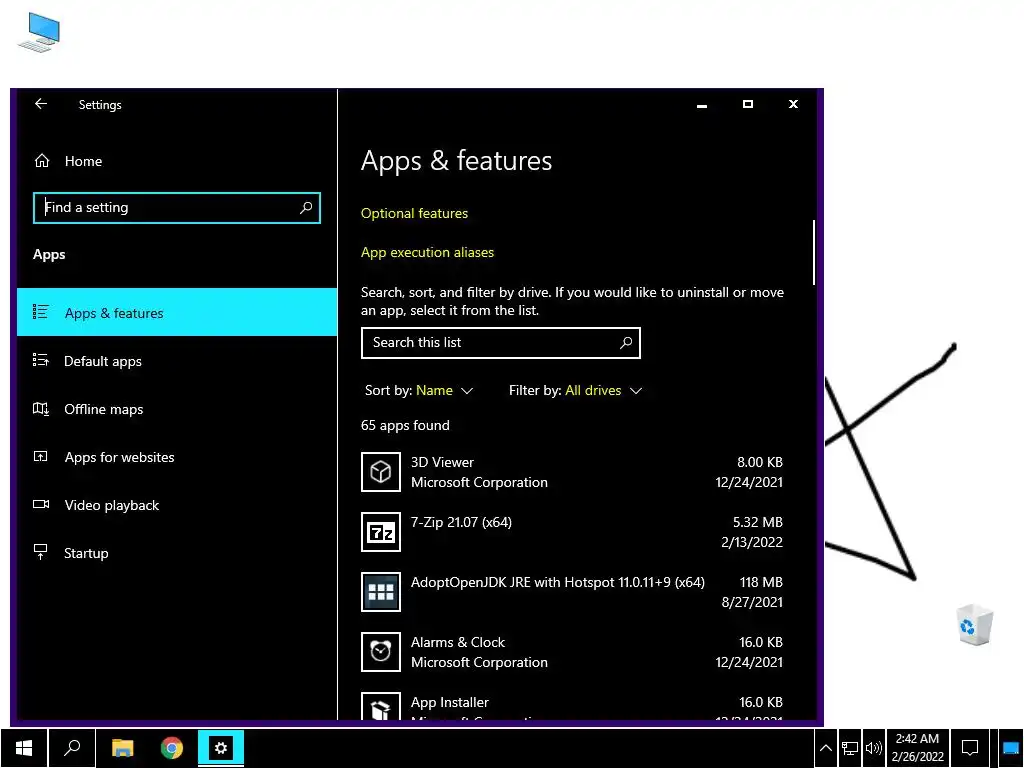Open the Sort by Name dropdown
Image resolution: width=1024 pixels, height=768 pixels.
tap(419, 391)
